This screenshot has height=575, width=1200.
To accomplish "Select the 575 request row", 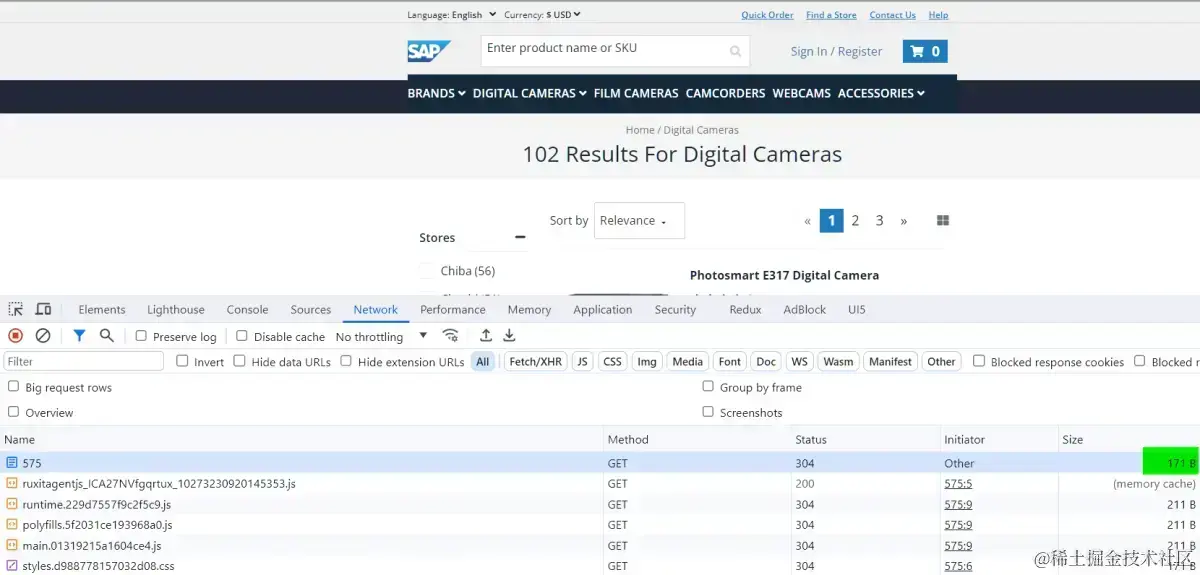I will point(600,463).
